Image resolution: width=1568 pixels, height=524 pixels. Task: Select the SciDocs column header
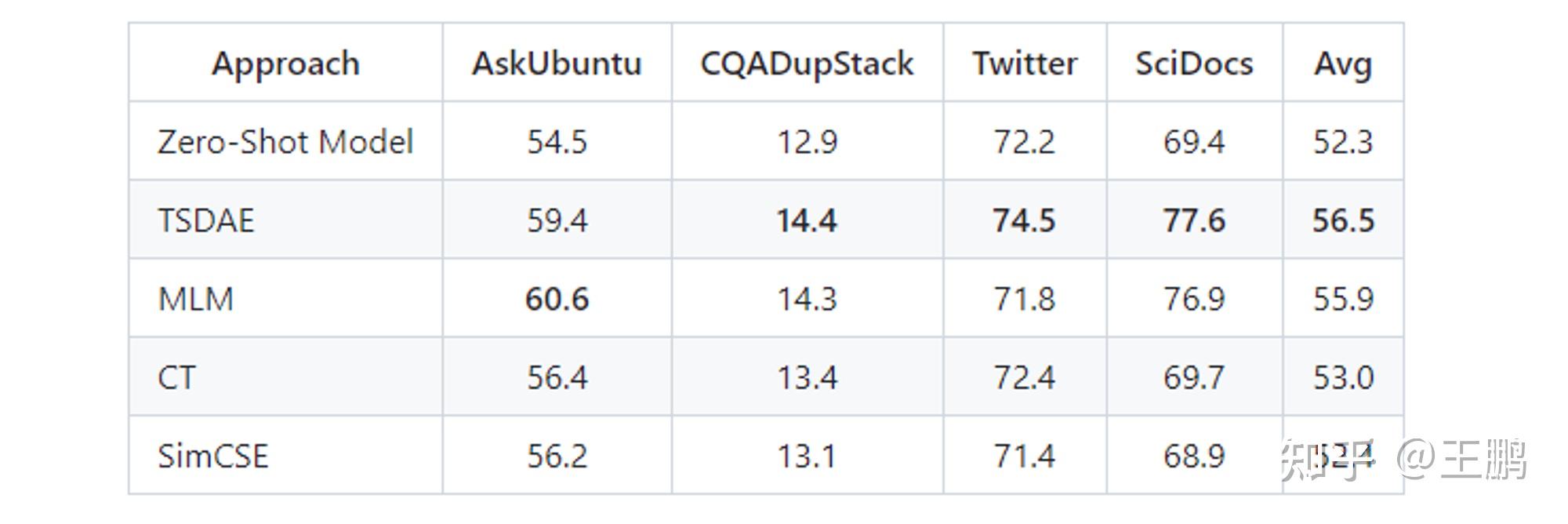click(1194, 64)
